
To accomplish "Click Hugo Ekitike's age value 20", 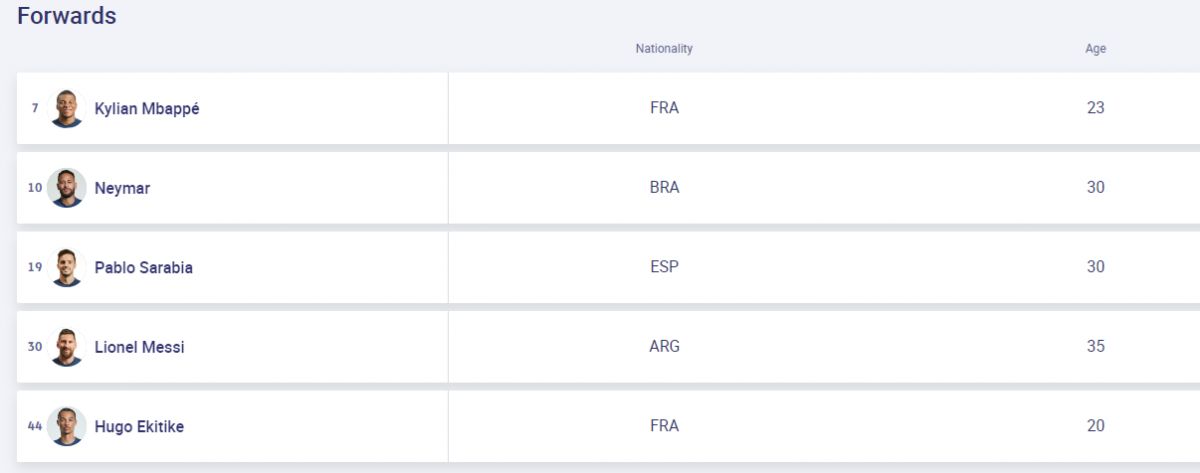I will [1096, 426].
